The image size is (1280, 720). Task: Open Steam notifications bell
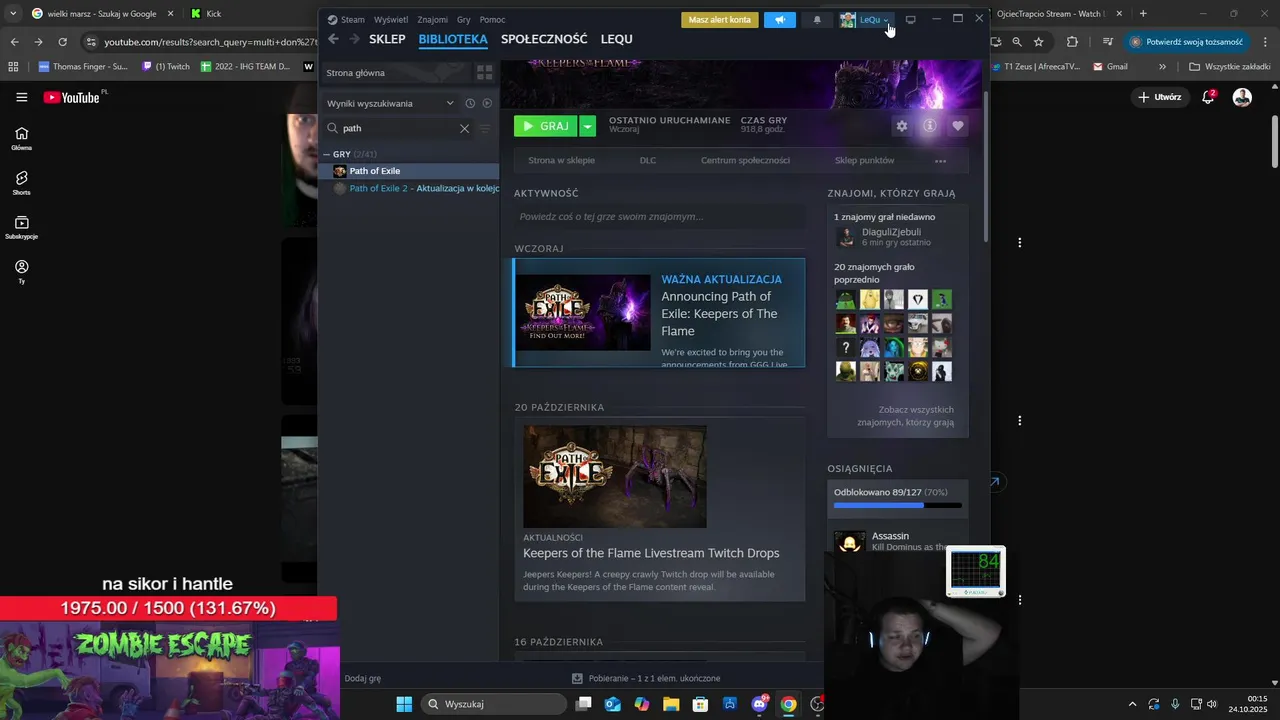(817, 20)
